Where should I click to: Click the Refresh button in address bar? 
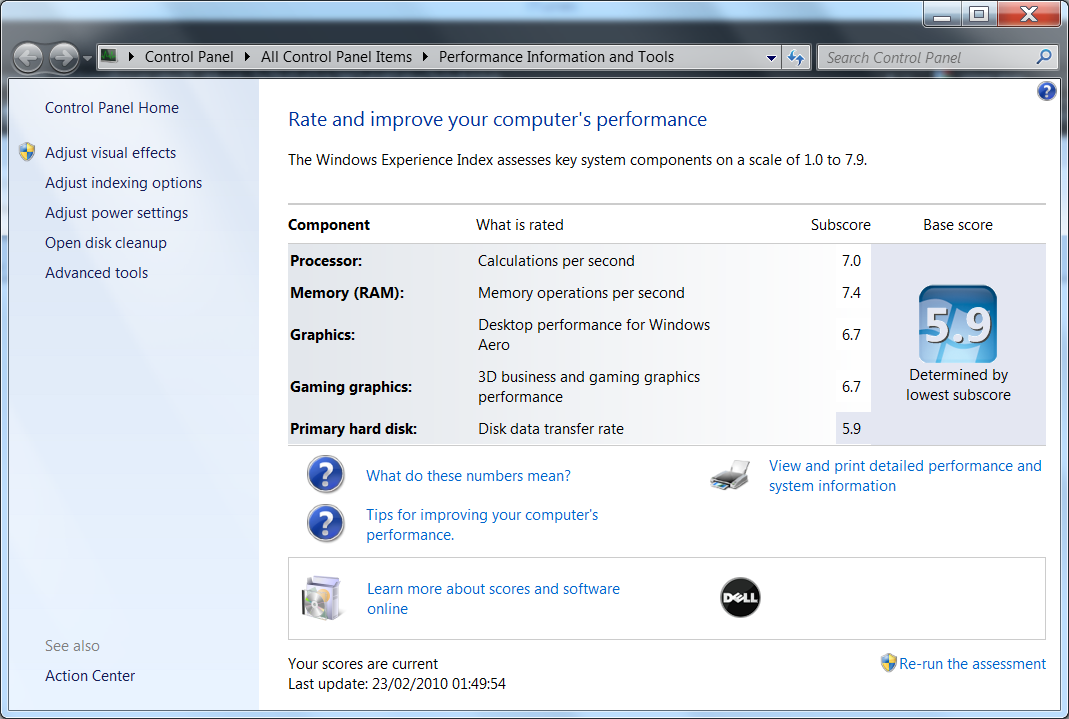[x=796, y=57]
